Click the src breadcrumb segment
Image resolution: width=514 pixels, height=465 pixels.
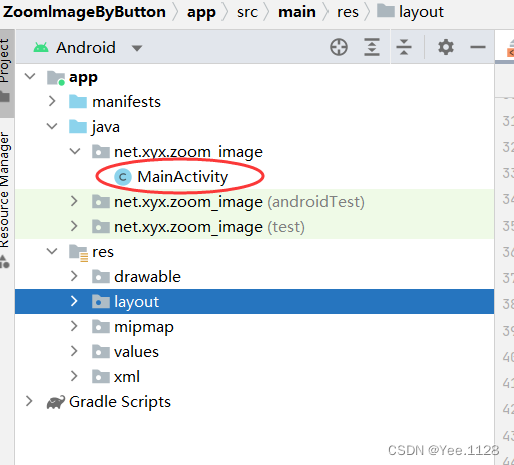(247, 13)
